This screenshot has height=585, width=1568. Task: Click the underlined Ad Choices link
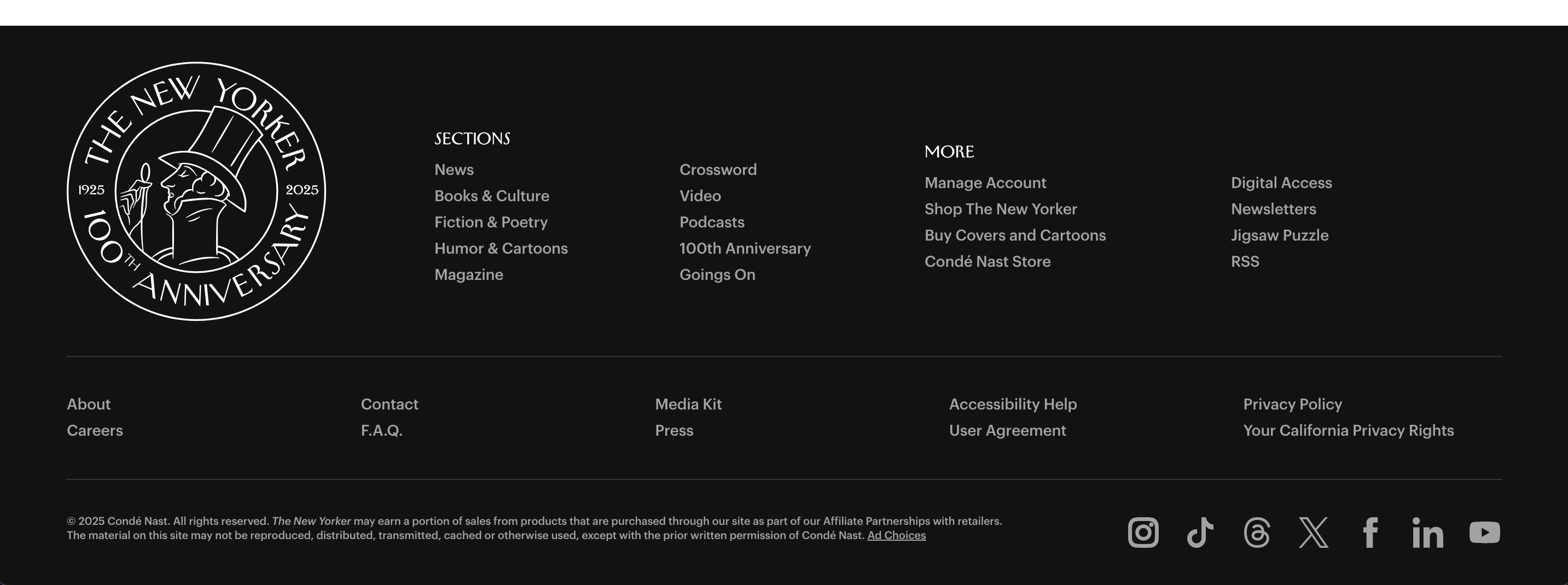click(x=897, y=535)
